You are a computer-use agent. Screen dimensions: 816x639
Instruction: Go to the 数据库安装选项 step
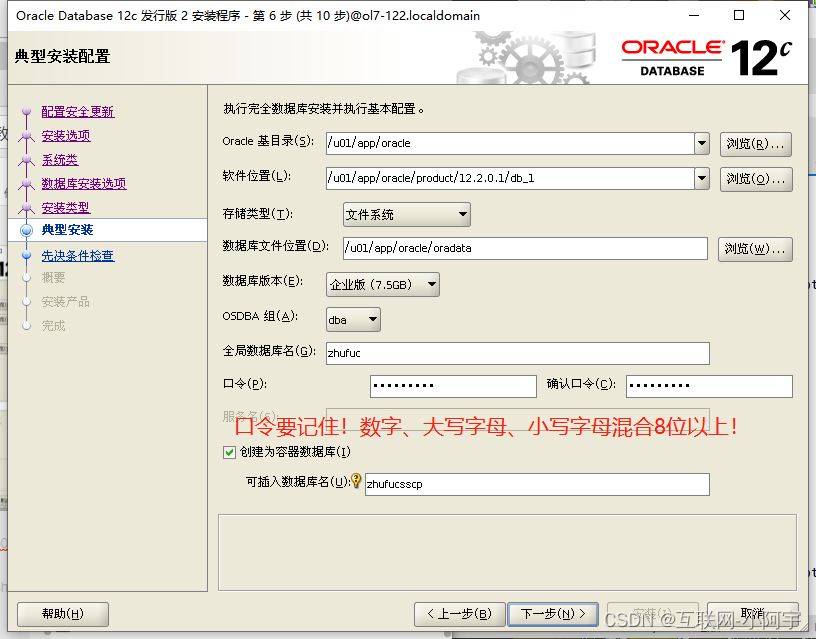pyautogui.click(x=84, y=184)
